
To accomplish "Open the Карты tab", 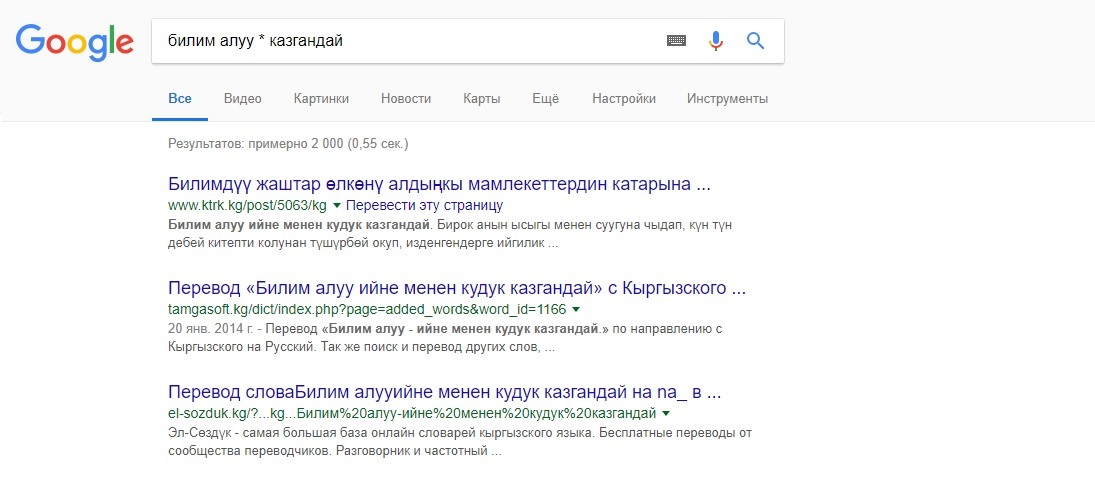I will tap(481, 99).
